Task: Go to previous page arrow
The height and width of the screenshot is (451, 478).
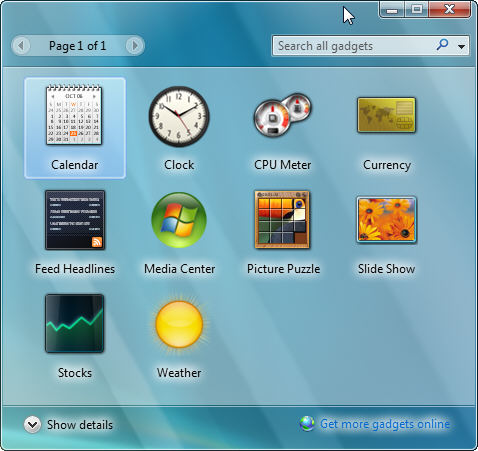Action: pos(21,45)
